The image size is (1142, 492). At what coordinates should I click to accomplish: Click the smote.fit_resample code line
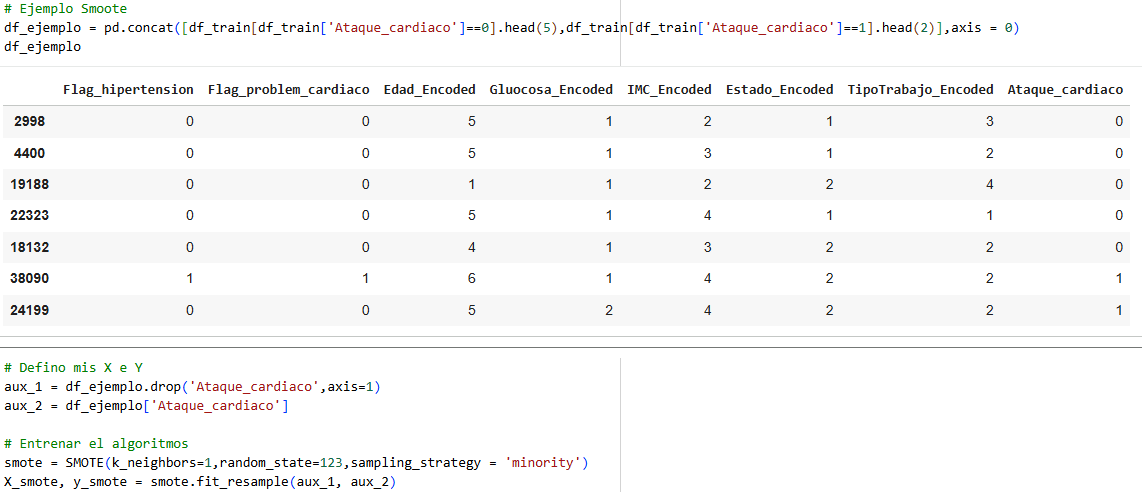[200, 482]
